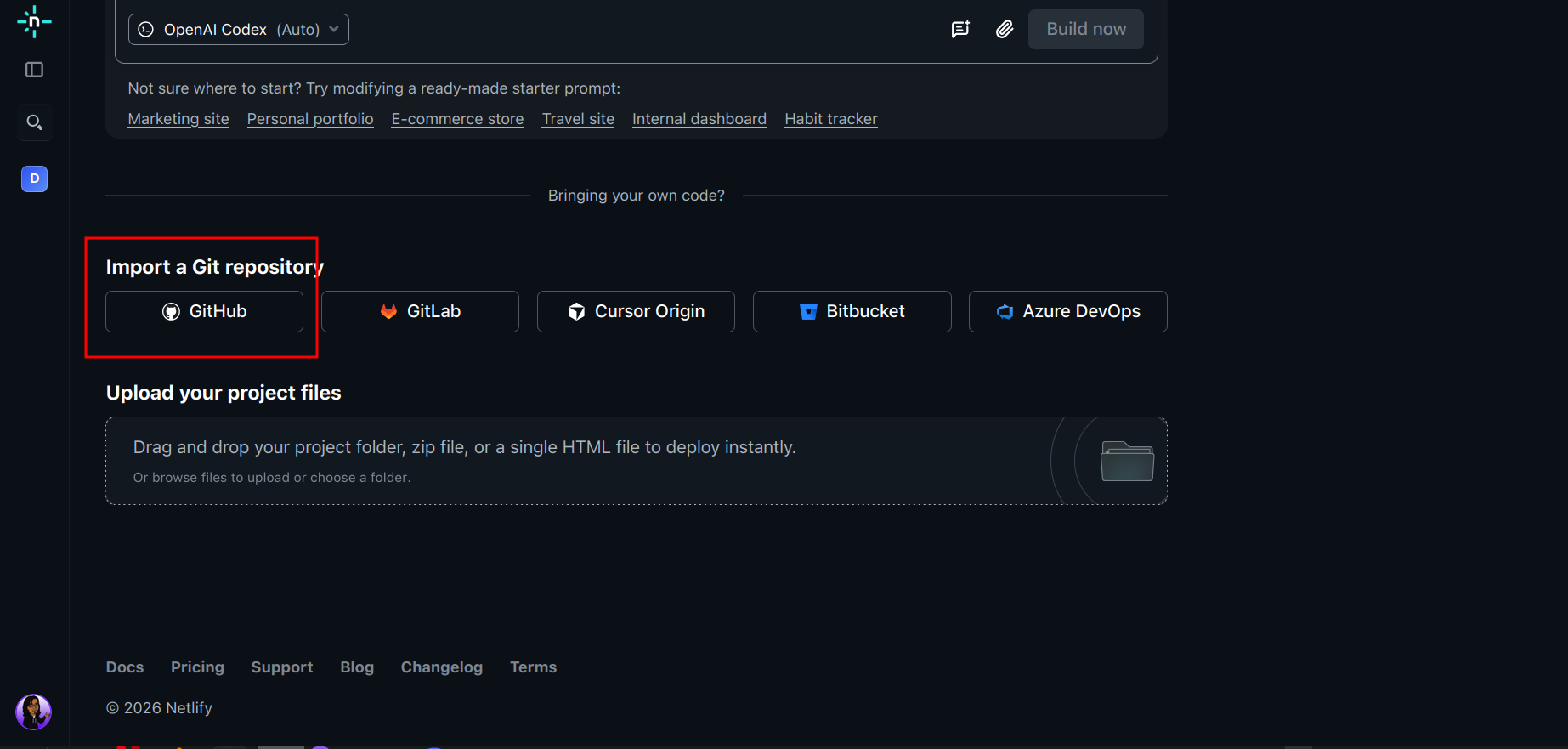Open the OpenAI Codex (Auto) model dropdown
This screenshot has height=749, width=1568.
tap(239, 29)
